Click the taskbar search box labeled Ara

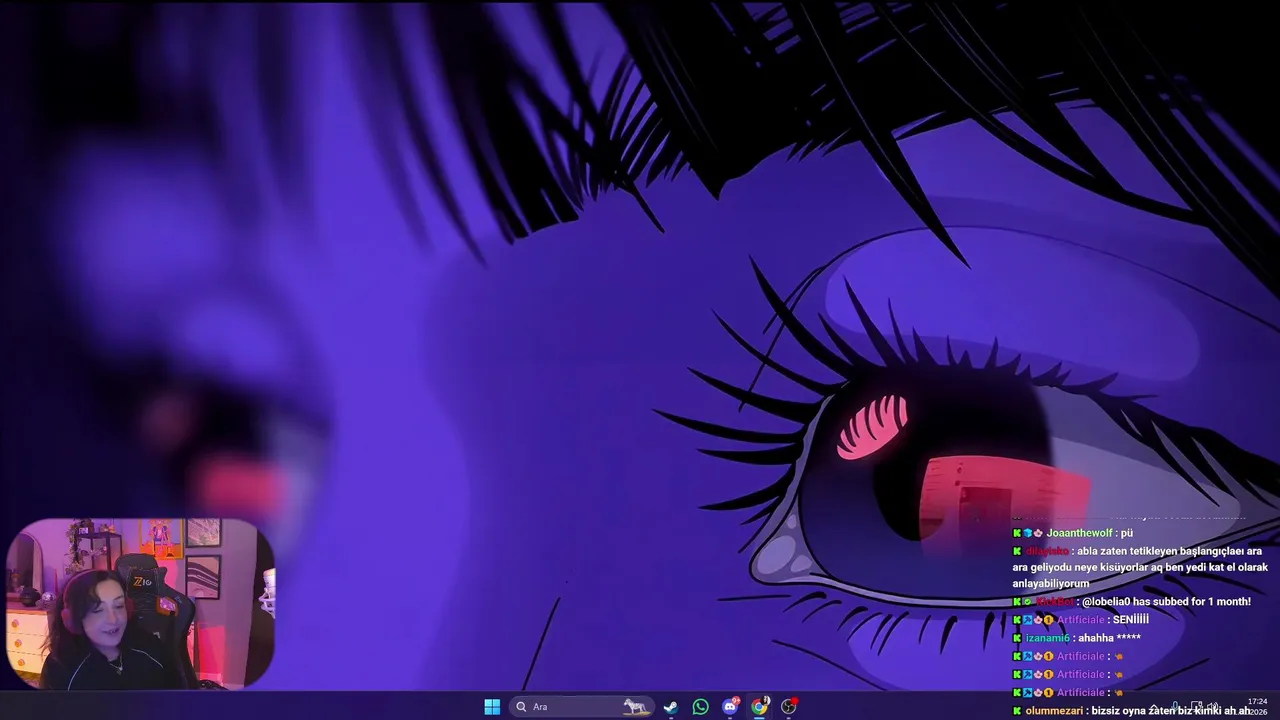[581, 707]
